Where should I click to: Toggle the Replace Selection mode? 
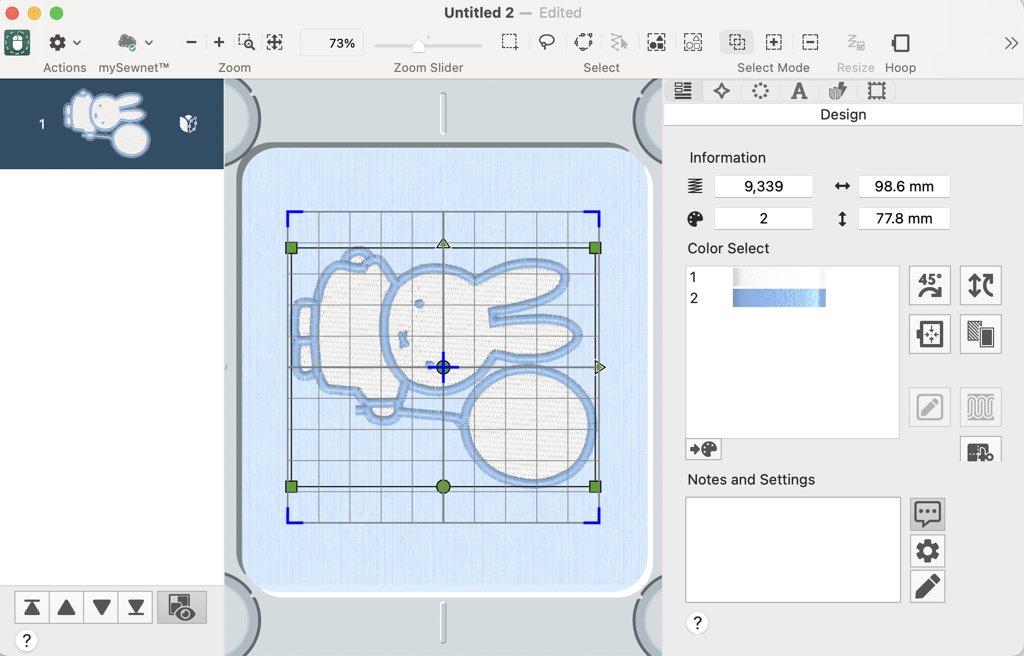click(737, 42)
